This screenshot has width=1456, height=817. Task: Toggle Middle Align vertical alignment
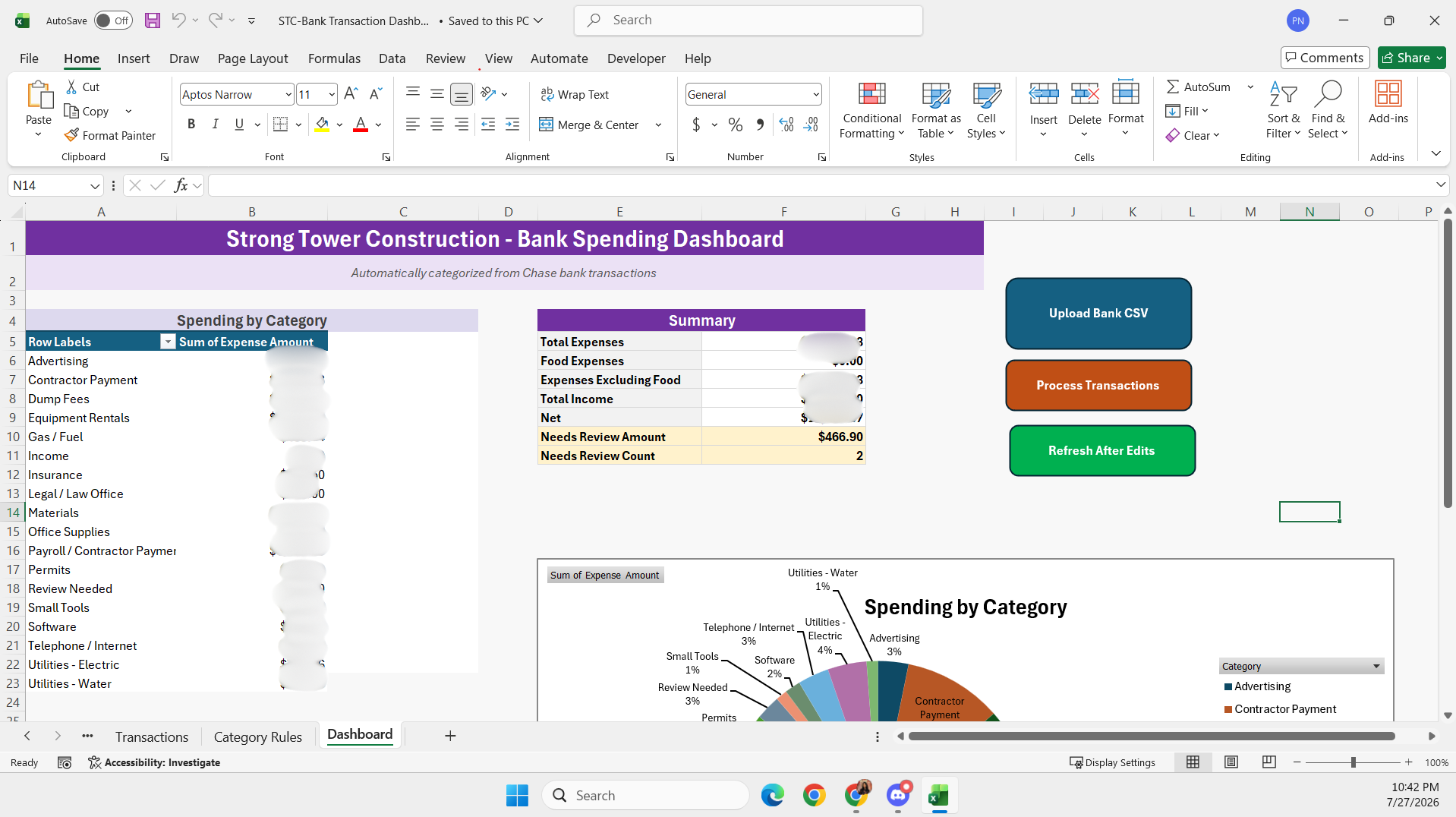(437, 94)
